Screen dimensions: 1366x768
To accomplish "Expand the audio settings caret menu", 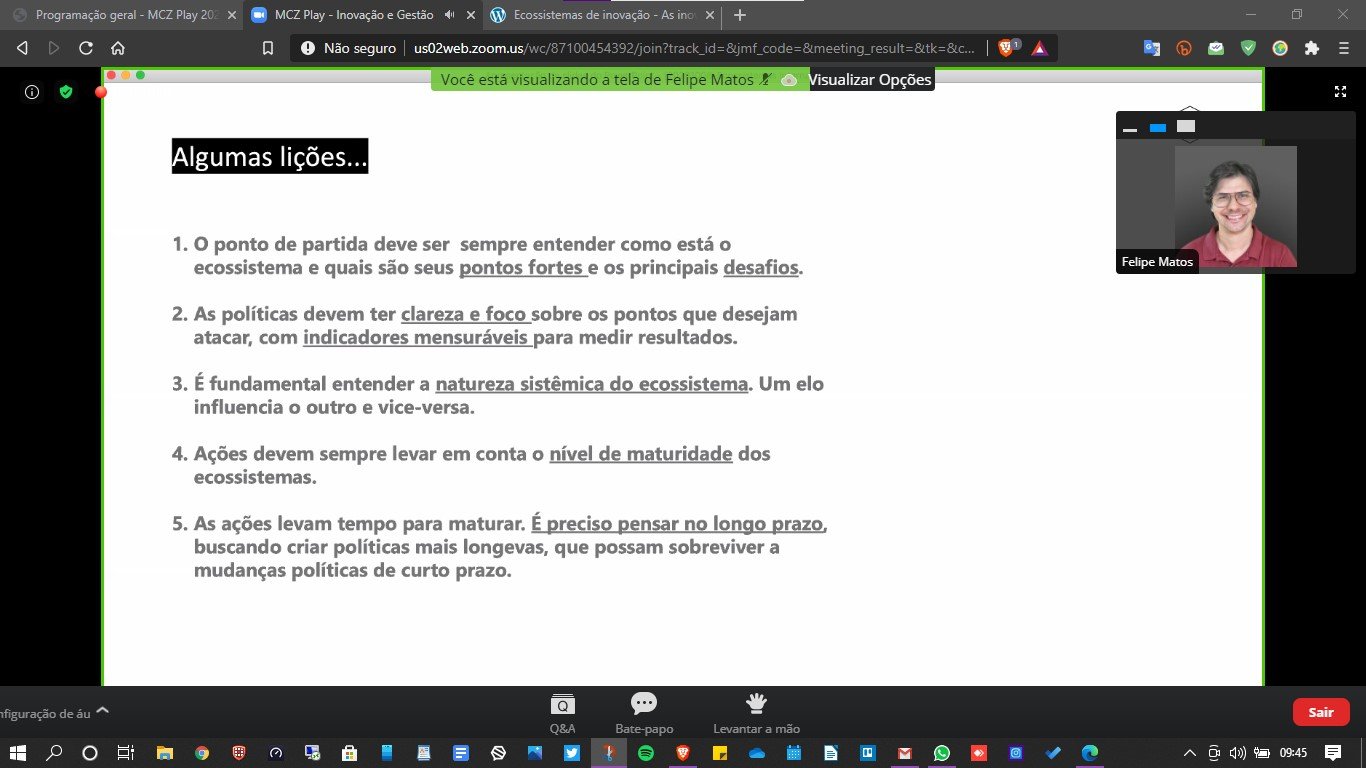I will click(102, 712).
